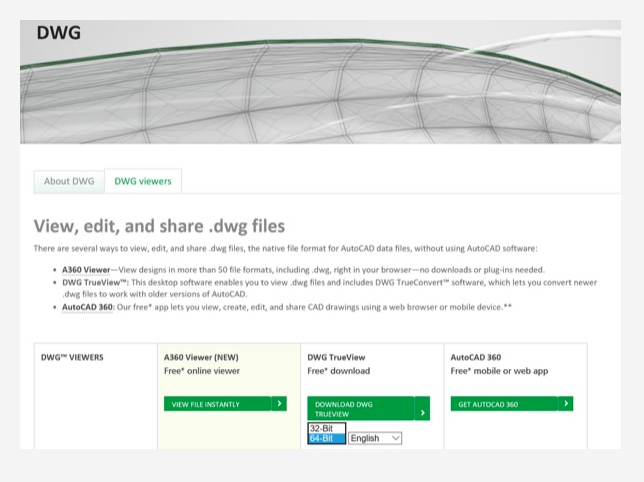644x482 pixels.
Task: Click arrow icon beside Get AutoCAD 360
Action: click(x=566, y=404)
